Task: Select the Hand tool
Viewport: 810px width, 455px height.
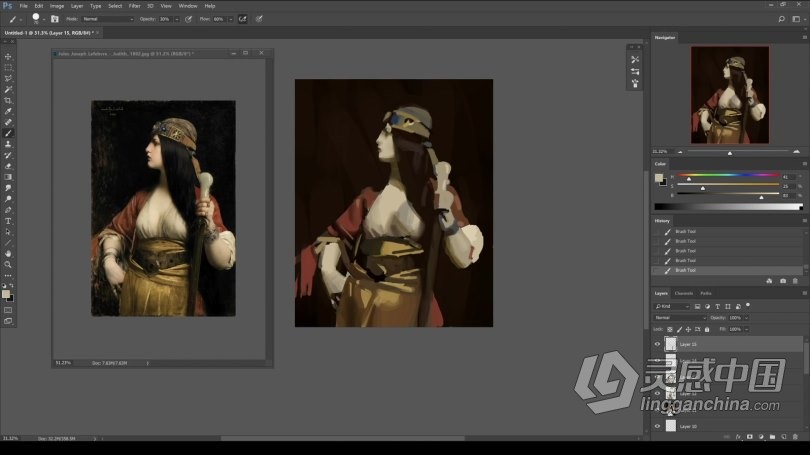Action: [8, 254]
